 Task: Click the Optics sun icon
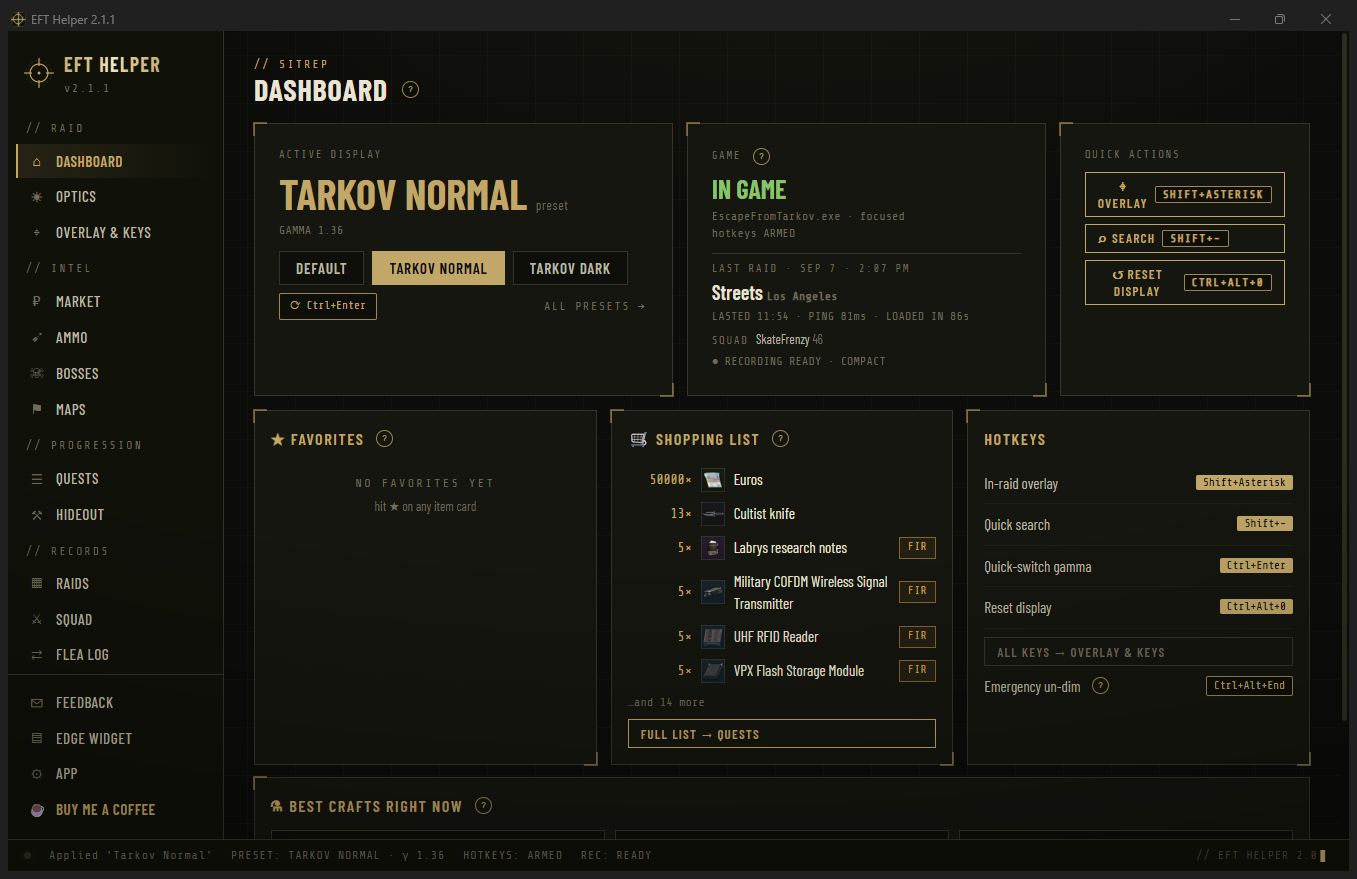(37, 197)
